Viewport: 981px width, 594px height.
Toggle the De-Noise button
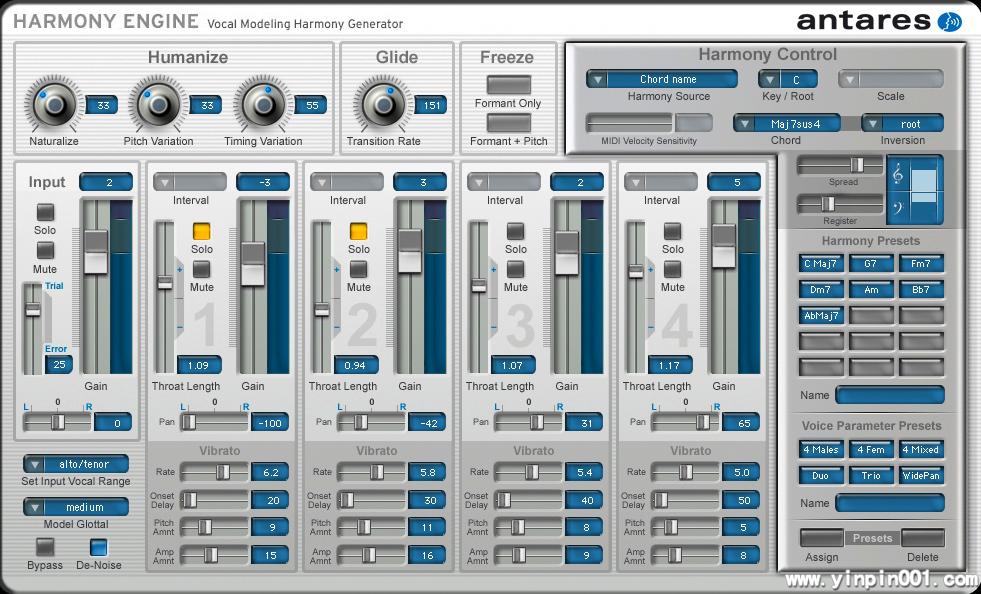99,547
